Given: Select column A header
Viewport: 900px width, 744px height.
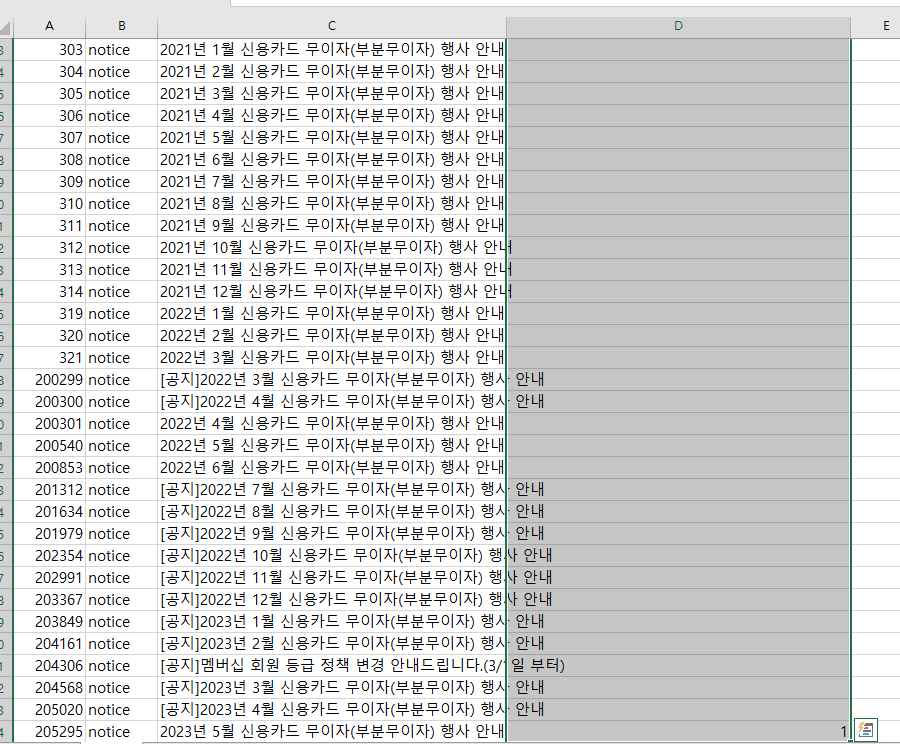Looking at the screenshot, I should coord(49,26).
